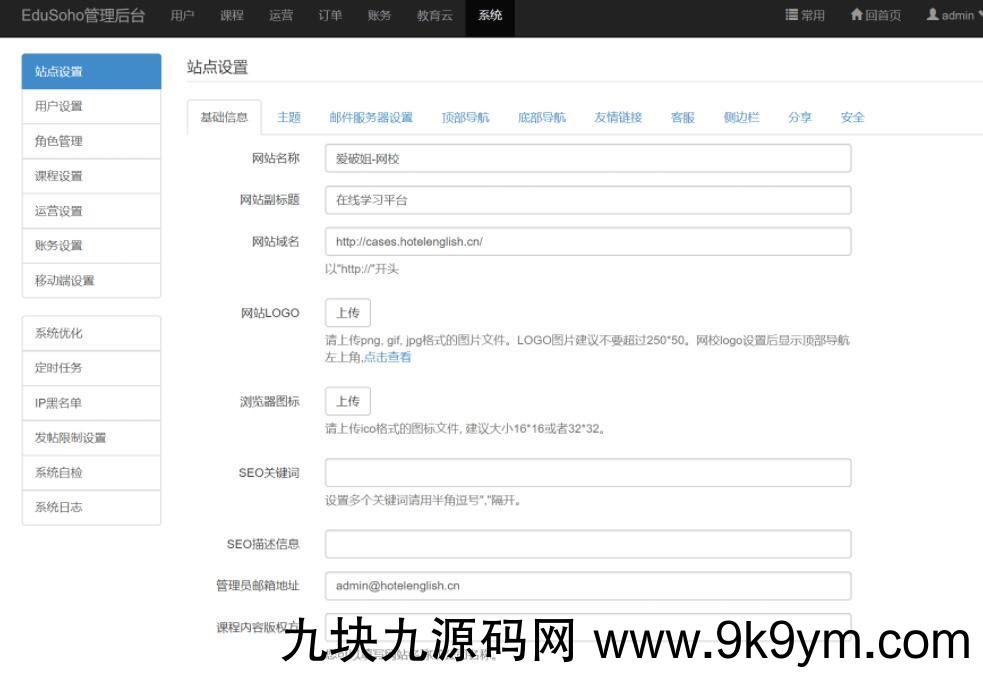983x678 pixels.
Task: Switch to the 主题 tab
Action: pos(289,117)
